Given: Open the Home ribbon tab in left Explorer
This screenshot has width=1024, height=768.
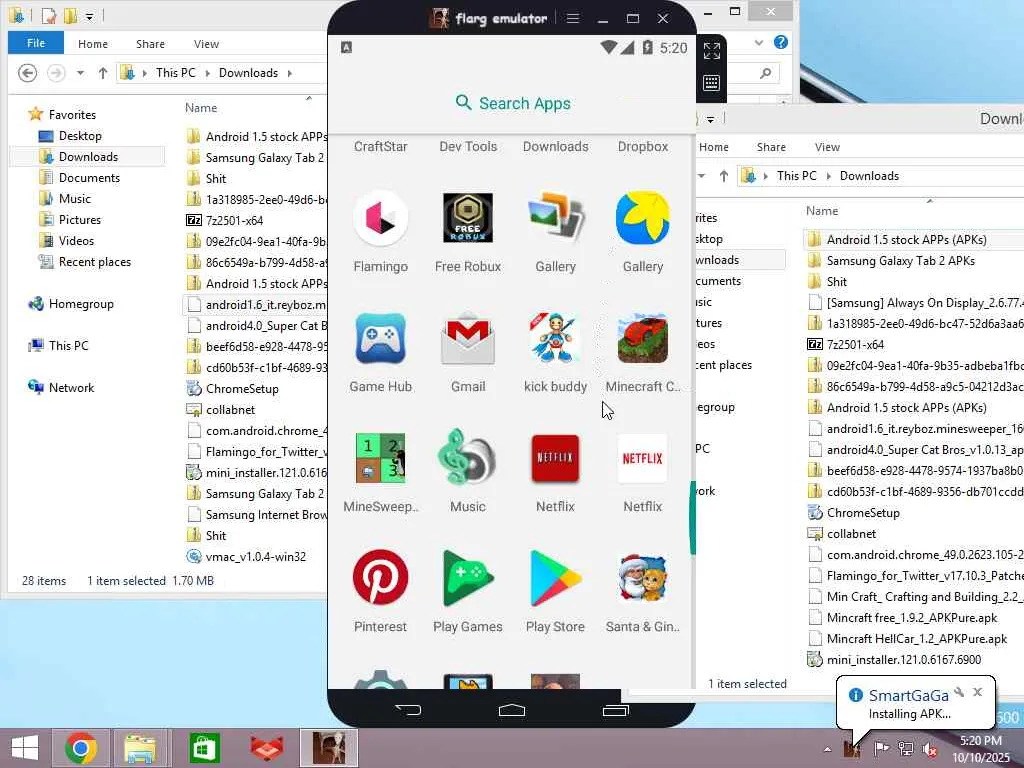Looking at the screenshot, I should (x=93, y=44).
